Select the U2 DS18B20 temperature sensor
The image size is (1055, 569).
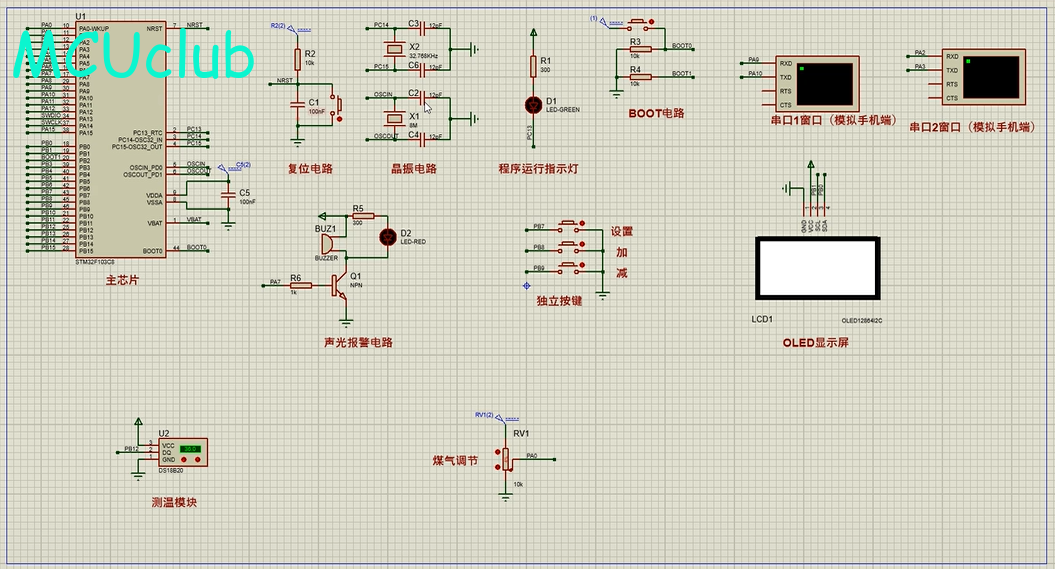[183, 453]
